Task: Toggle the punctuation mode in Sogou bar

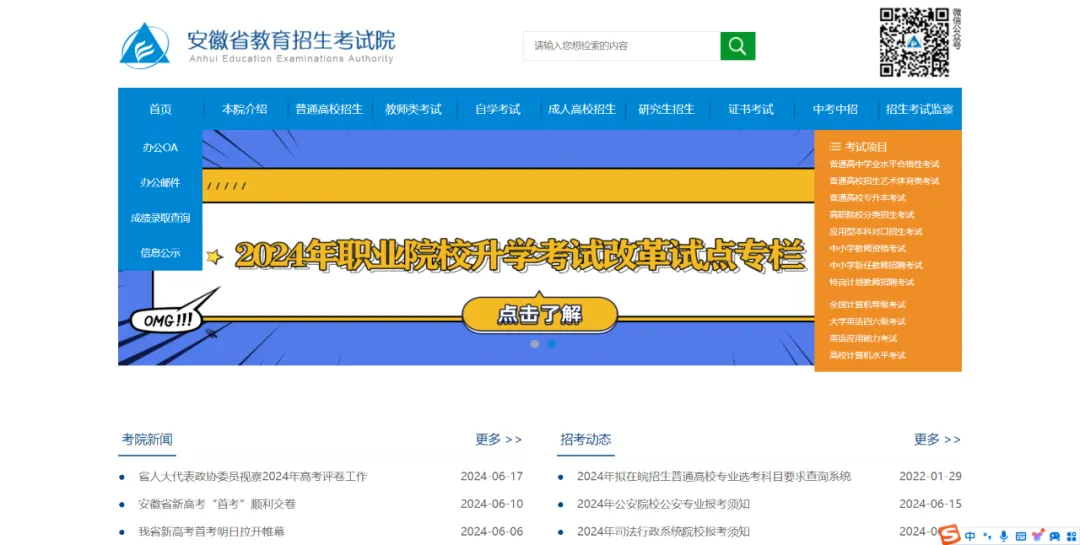Action: point(987,536)
